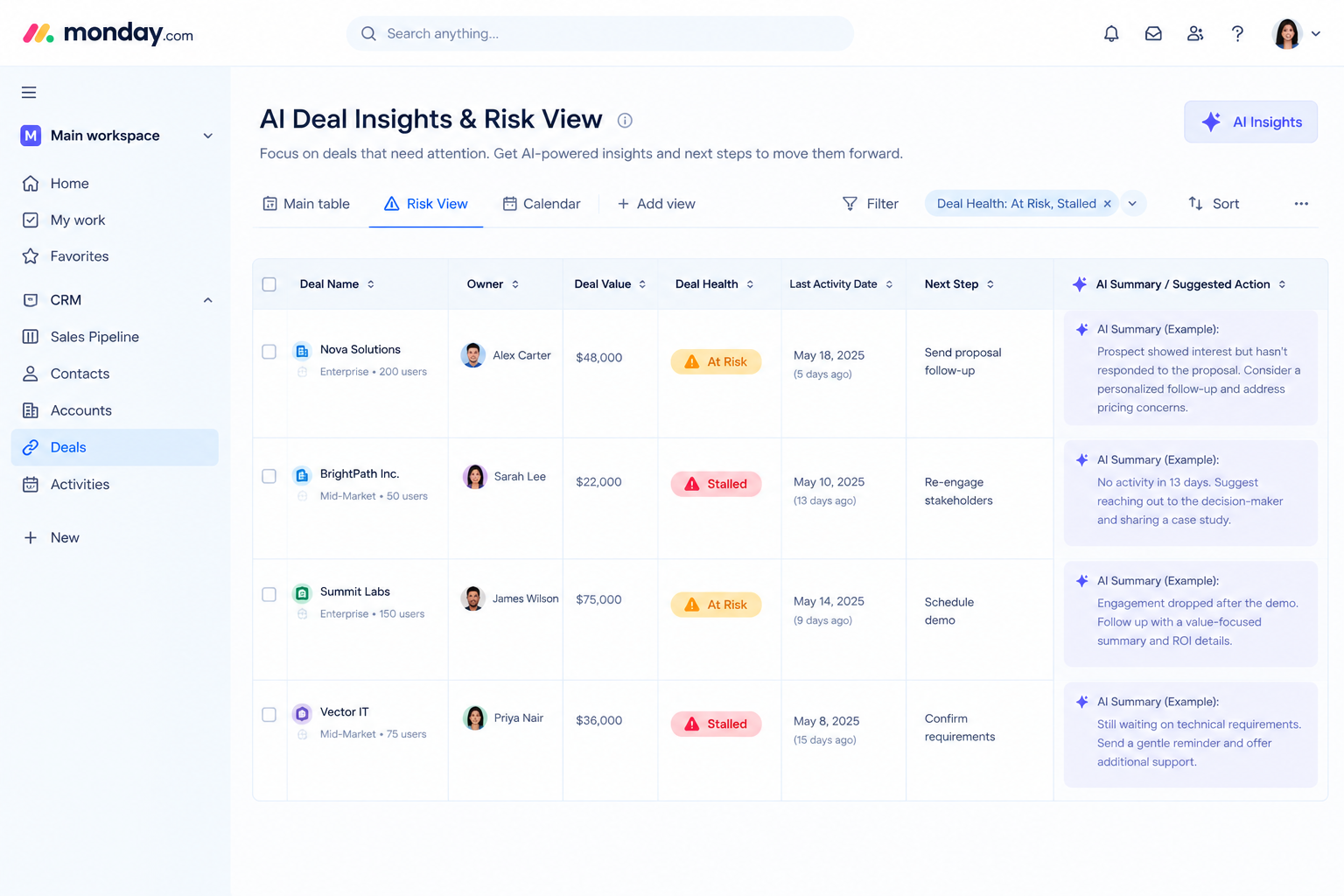Image resolution: width=1344 pixels, height=896 pixels.
Task: Expand the Main workspace dropdown
Action: click(208, 136)
